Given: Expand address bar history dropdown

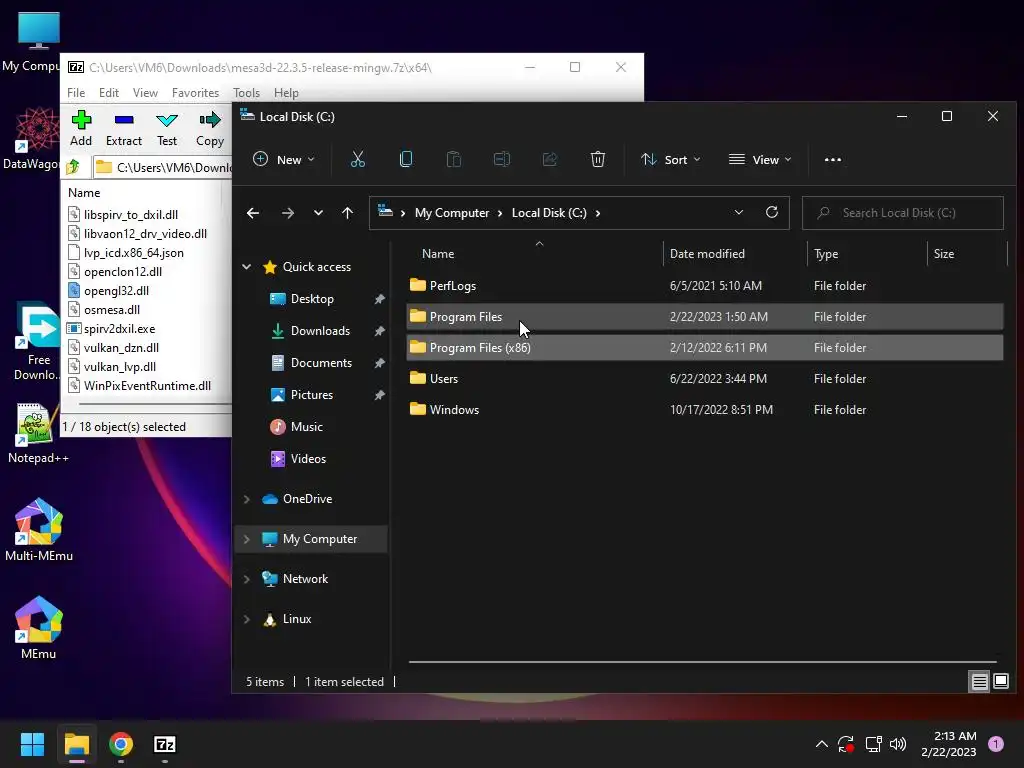Looking at the screenshot, I should click(x=739, y=212).
